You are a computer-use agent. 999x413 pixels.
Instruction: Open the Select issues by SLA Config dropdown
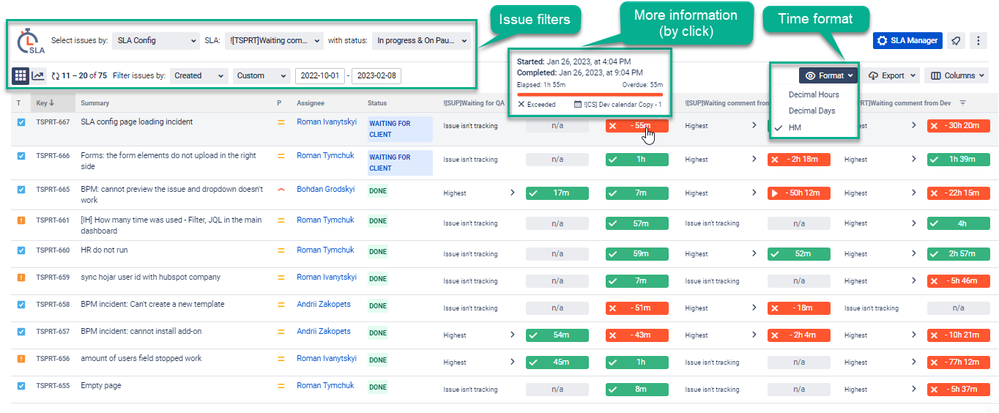[155, 41]
